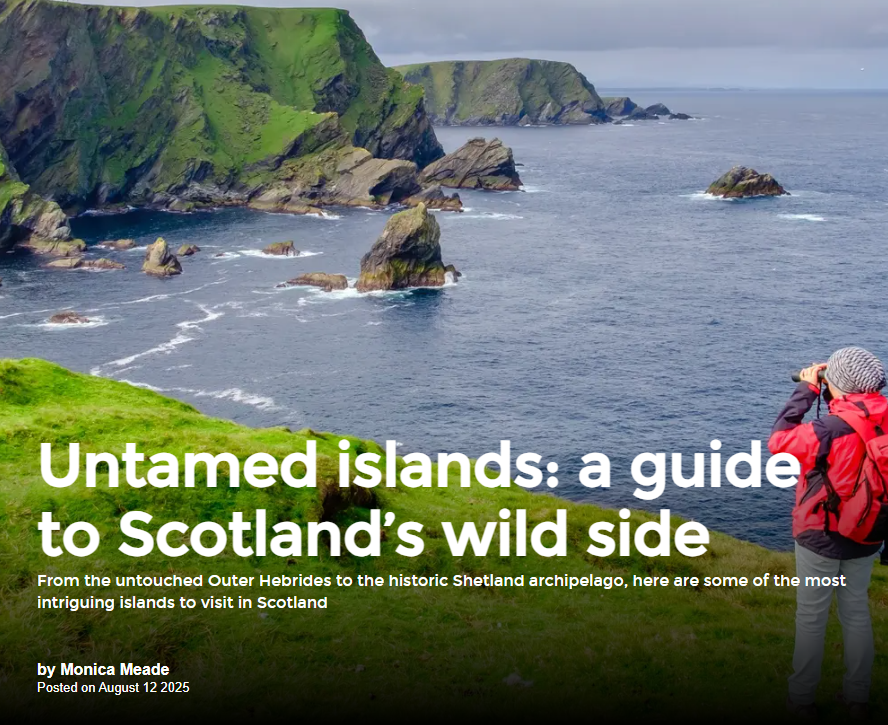Screen dimensions: 888x725
Task: Click the distant green headland on the horizon
Action: 504,91
